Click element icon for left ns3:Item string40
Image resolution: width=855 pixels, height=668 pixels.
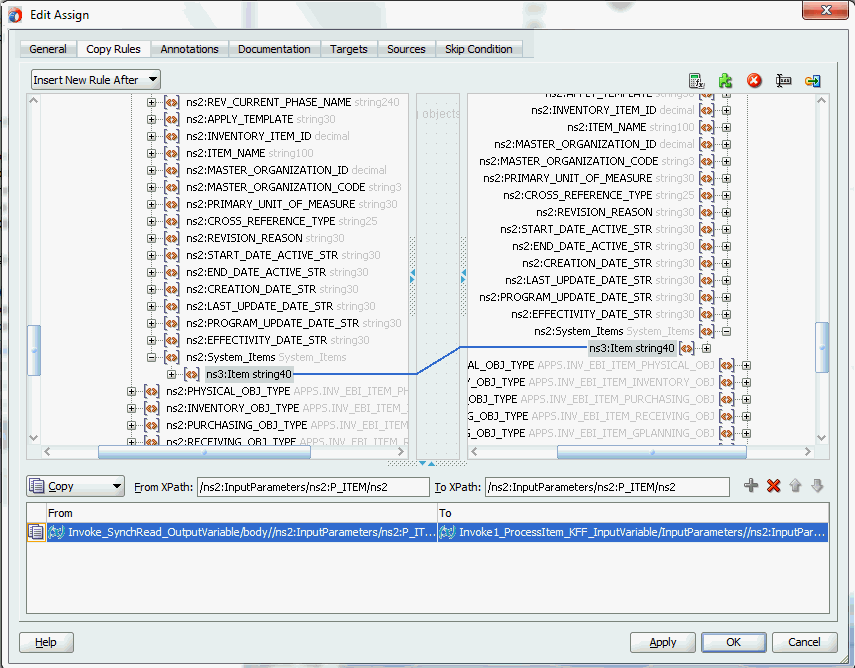tap(191, 374)
